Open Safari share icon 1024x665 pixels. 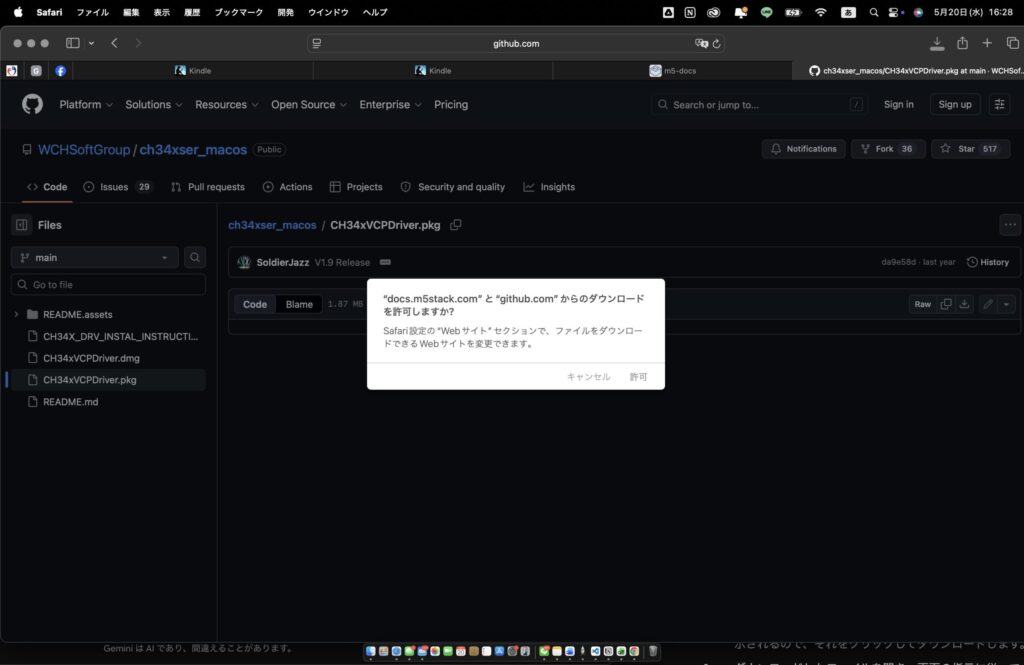(x=962, y=43)
